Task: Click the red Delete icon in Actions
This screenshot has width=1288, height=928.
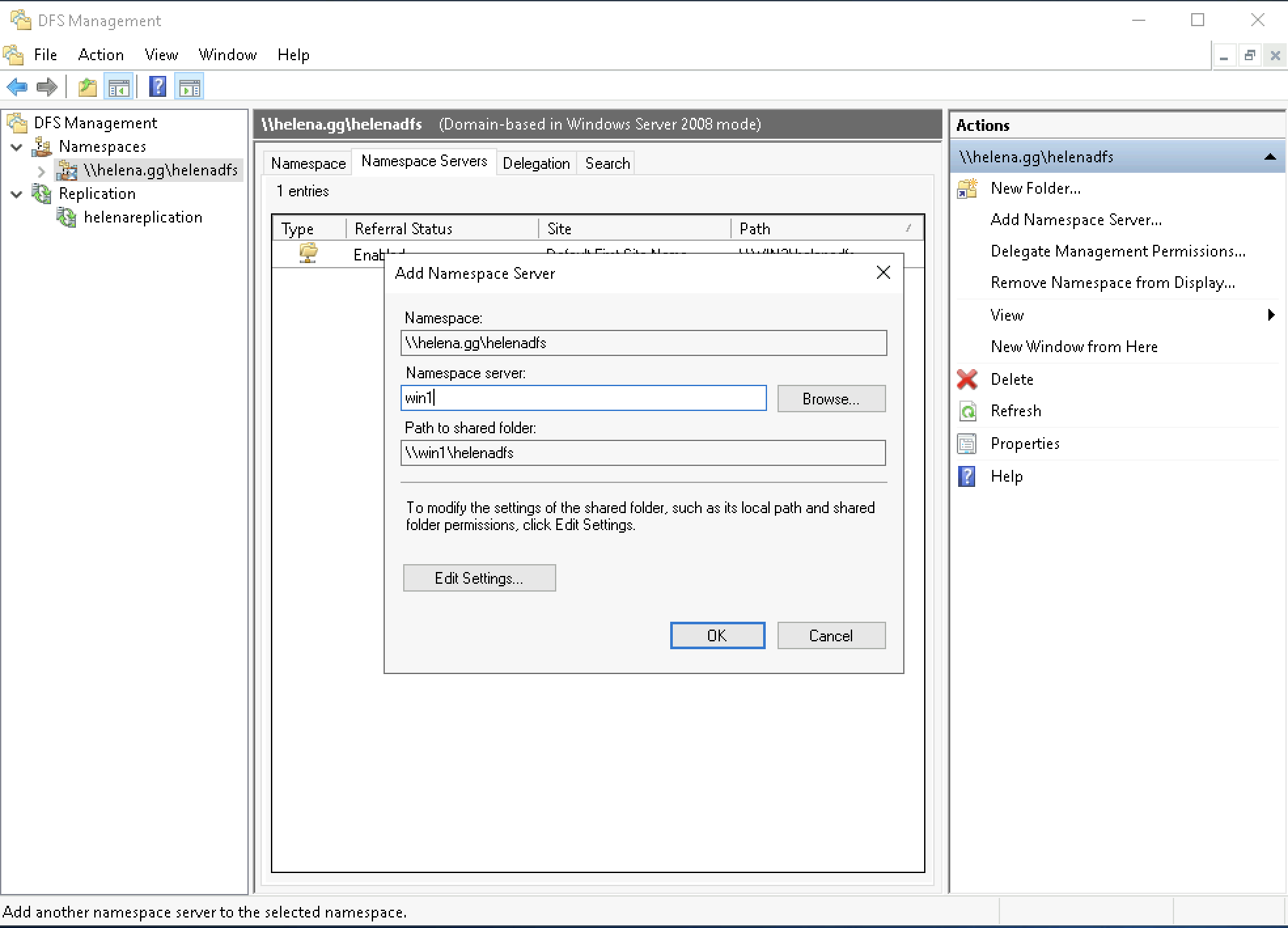Action: 967,380
